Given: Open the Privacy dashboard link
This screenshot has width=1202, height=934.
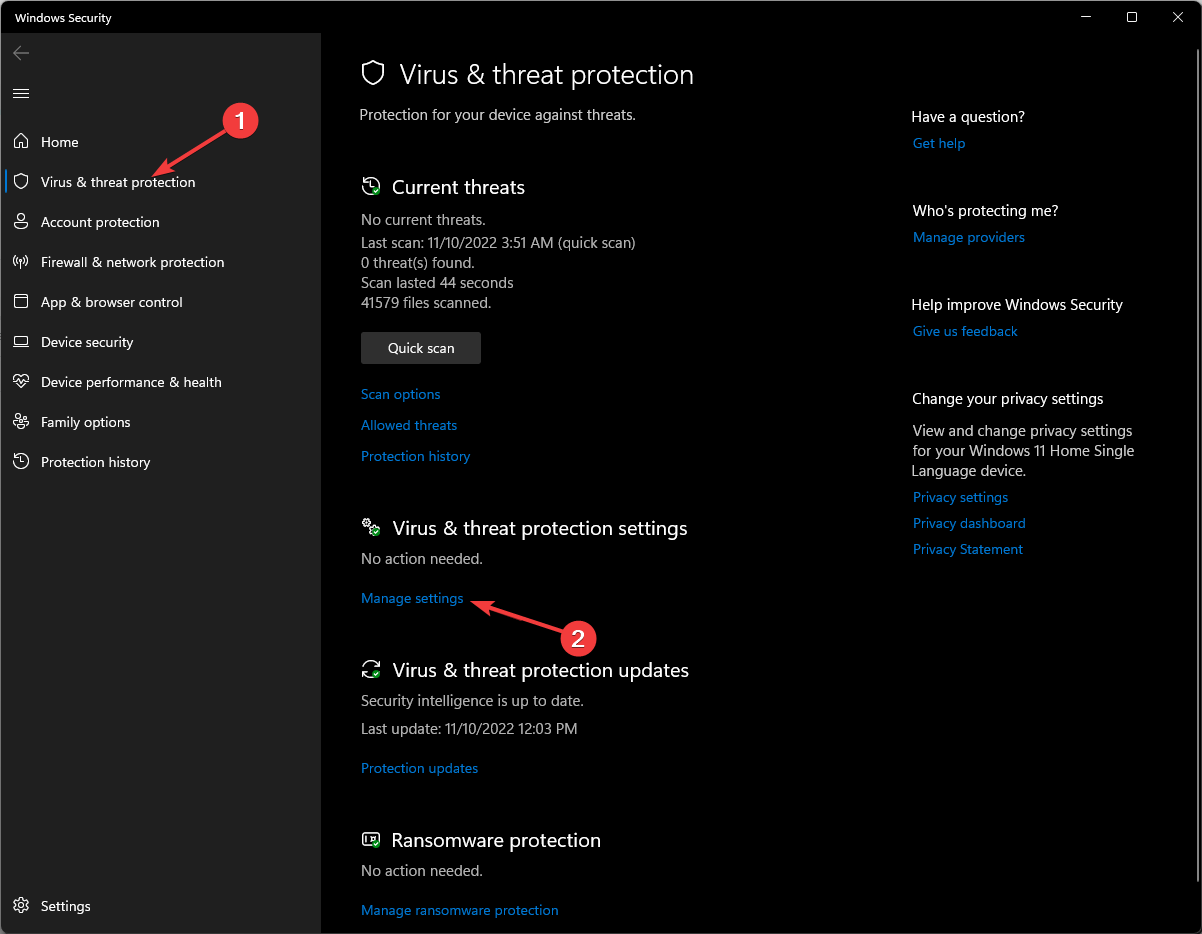Looking at the screenshot, I should pyautogui.click(x=968, y=523).
